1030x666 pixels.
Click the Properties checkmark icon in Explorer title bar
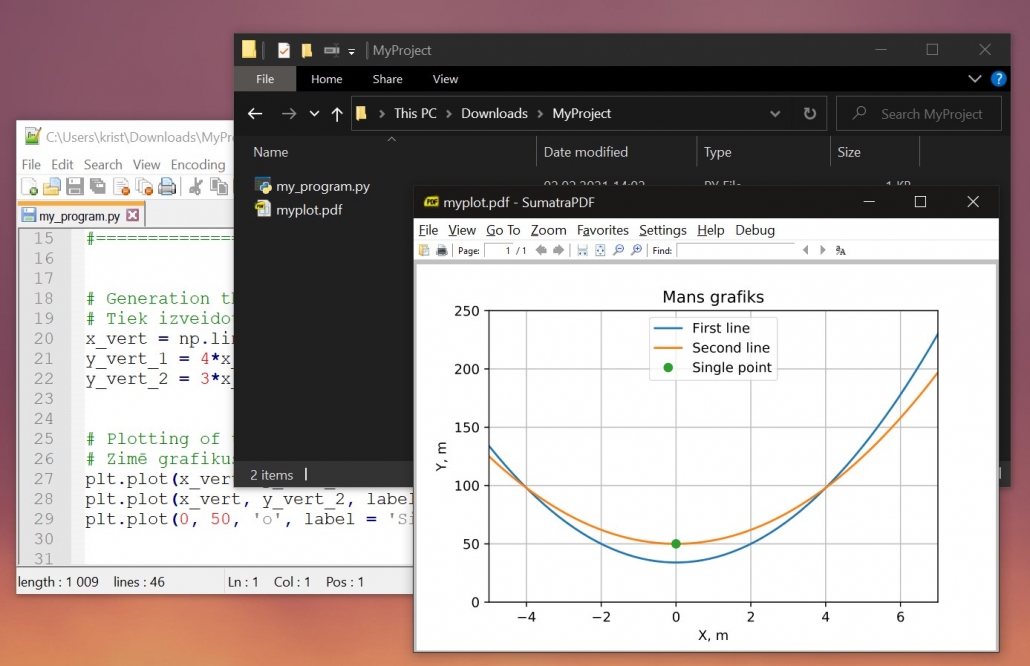(284, 51)
